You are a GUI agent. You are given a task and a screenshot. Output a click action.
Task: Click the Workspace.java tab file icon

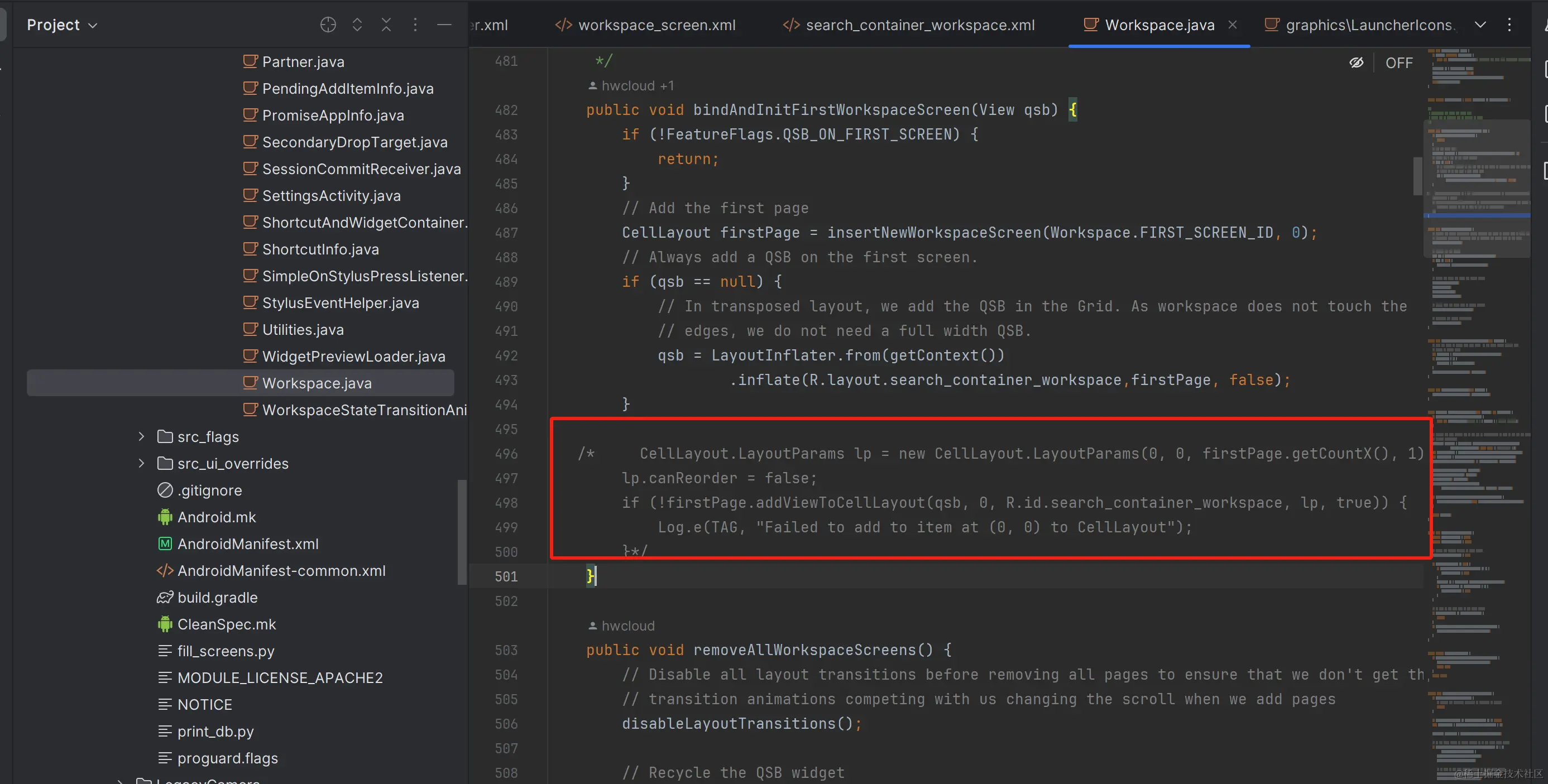1091,24
